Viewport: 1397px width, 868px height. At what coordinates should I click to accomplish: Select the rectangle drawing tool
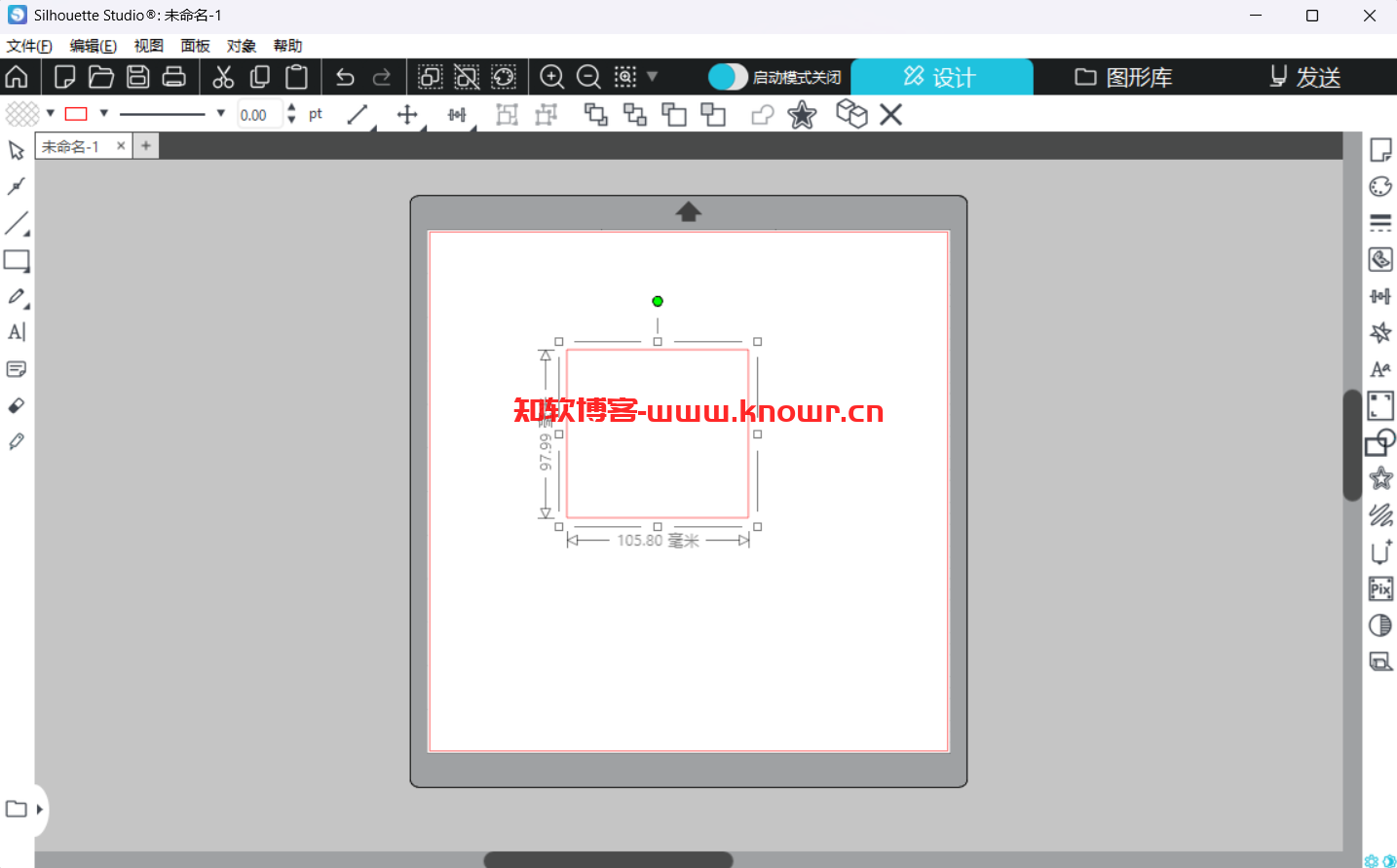point(17,260)
